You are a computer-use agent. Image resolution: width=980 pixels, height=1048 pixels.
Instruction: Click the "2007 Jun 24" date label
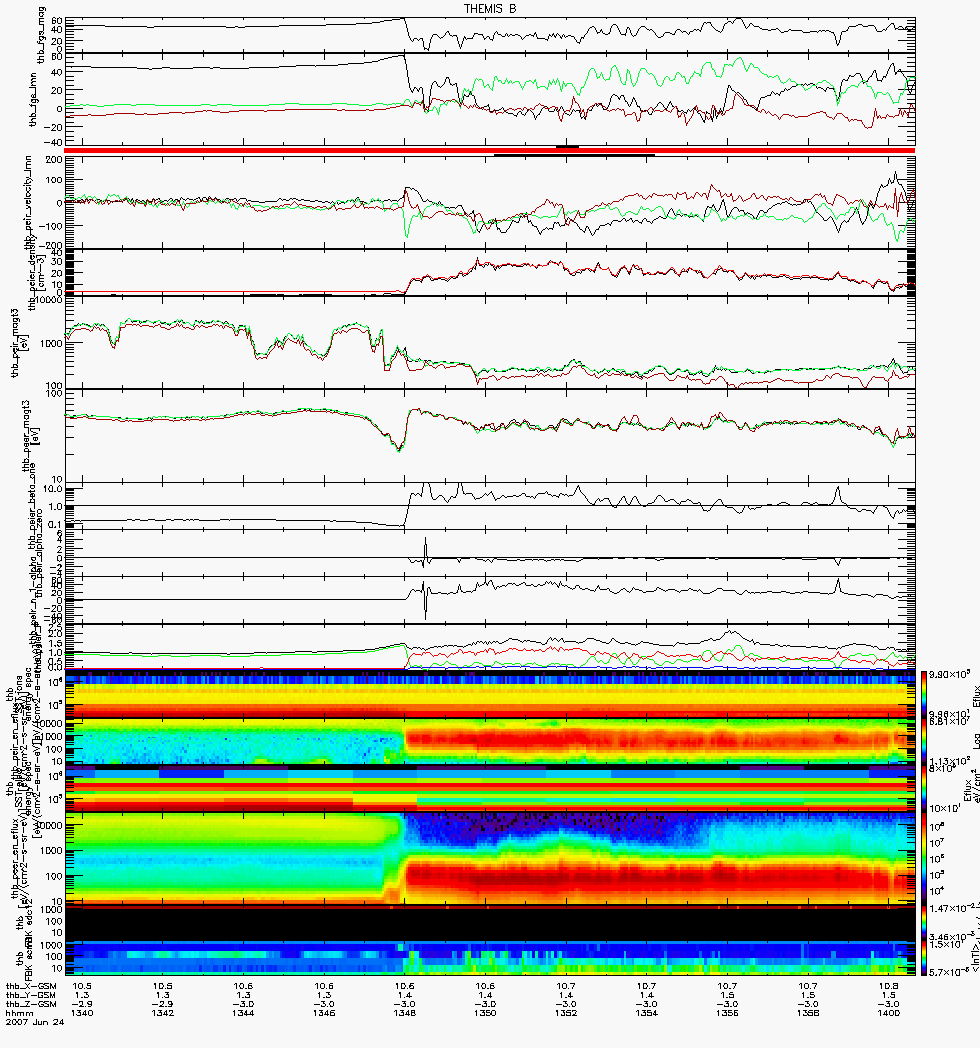(35, 1023)
